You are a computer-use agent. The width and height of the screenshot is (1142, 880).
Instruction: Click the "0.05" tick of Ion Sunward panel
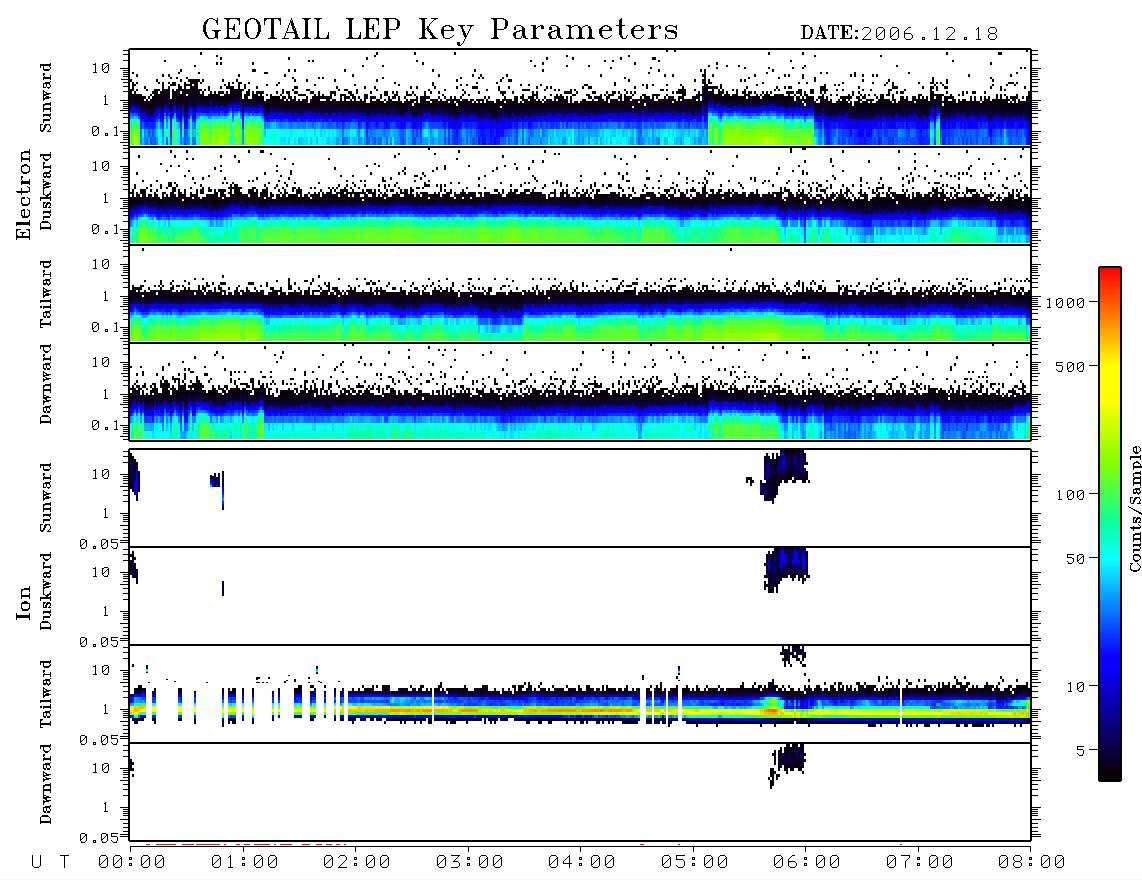click(x=98, y=544)
